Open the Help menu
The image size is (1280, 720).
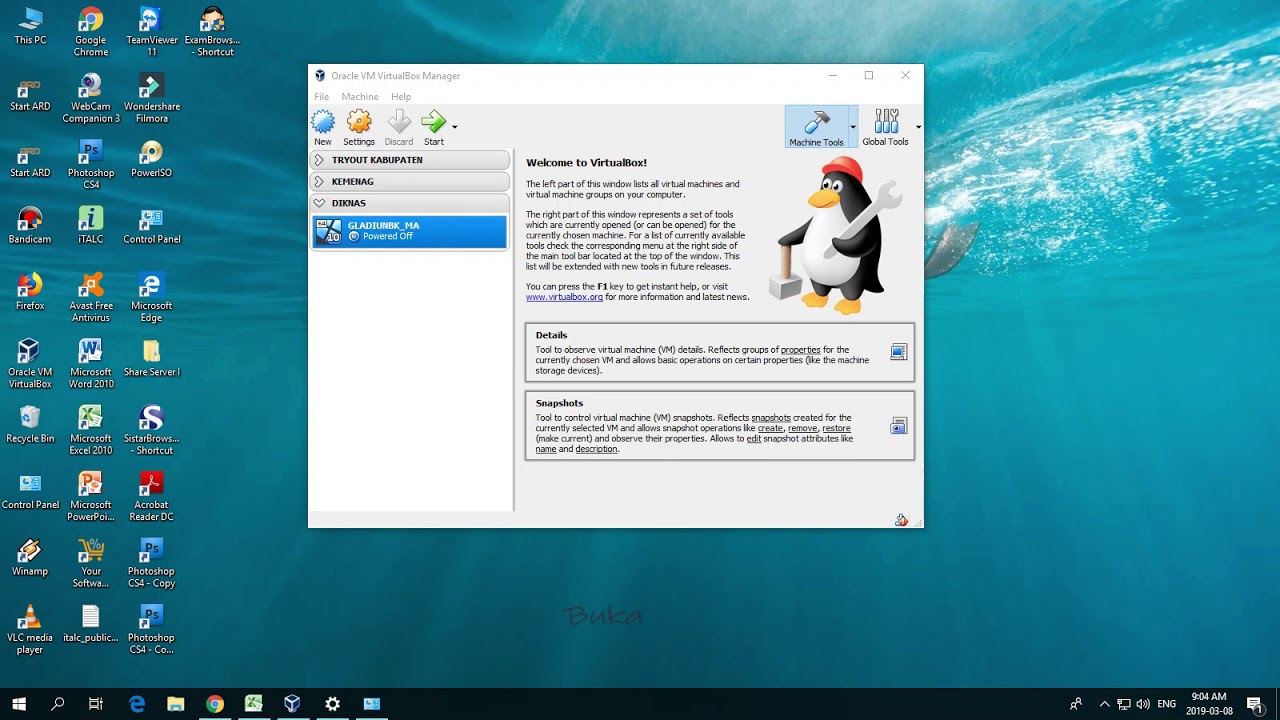(x=401, y=97)
